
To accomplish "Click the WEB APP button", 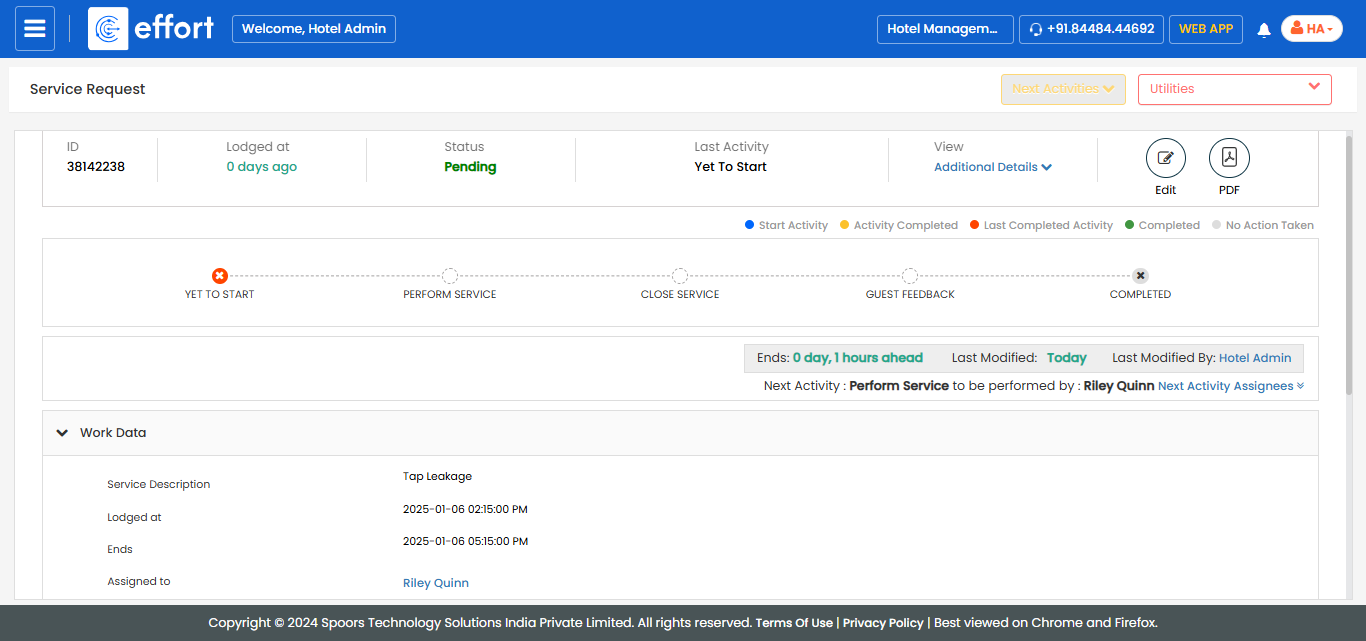I will (1205, 29).
